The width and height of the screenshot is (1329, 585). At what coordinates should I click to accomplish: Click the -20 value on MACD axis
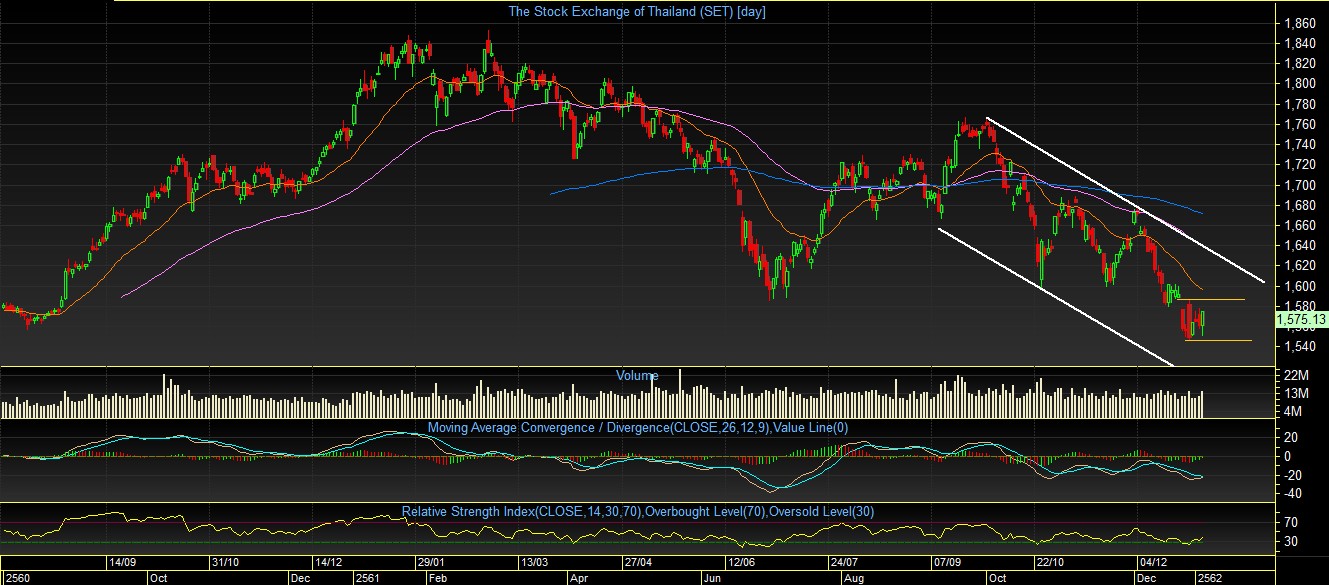[x=1294, y=475]
